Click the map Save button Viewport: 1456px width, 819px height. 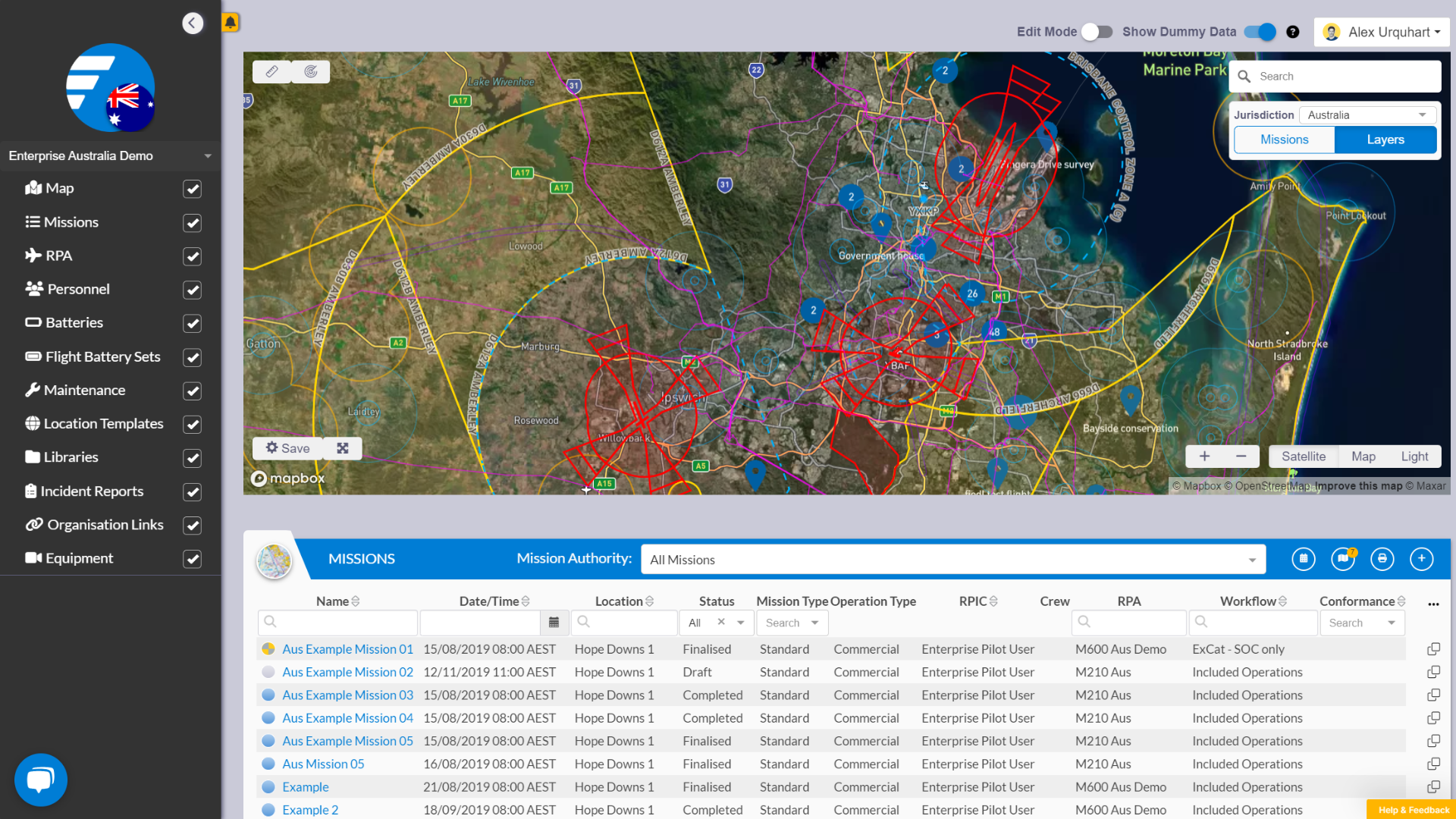[x=288, y=448]
